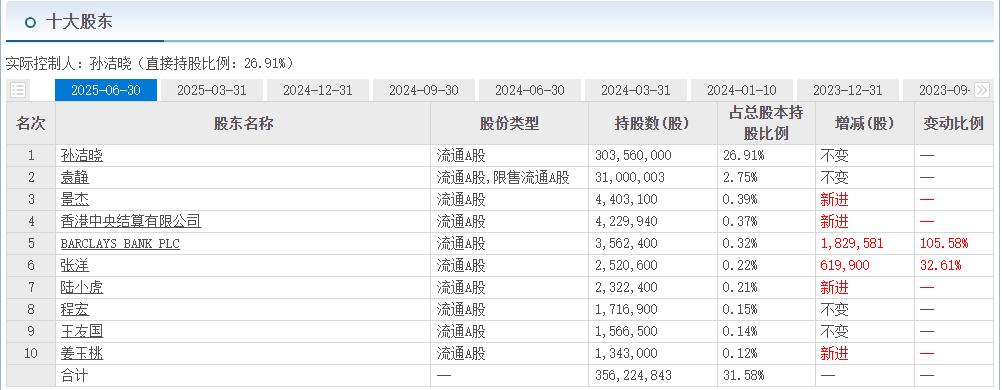
Task: Select the active 2025-06-30 tab
Action: (x=105, y=90)
